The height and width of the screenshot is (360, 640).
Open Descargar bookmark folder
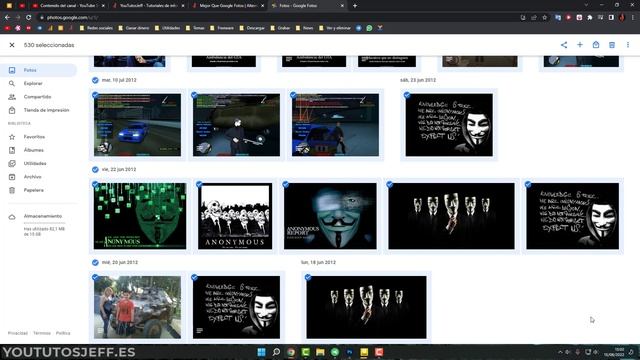[252, 28]
